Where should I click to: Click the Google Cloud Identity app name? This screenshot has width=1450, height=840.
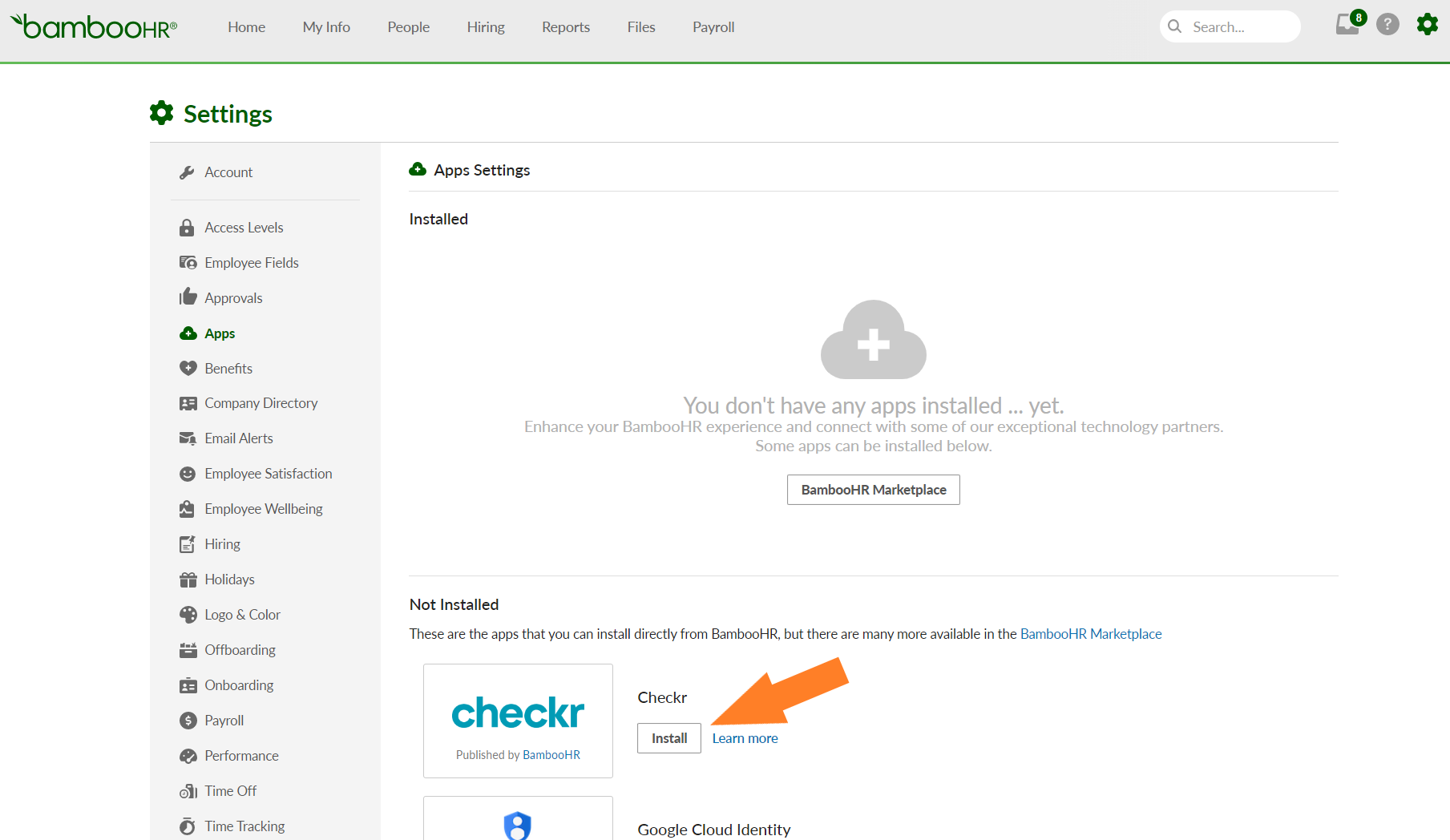coord(714,830)
